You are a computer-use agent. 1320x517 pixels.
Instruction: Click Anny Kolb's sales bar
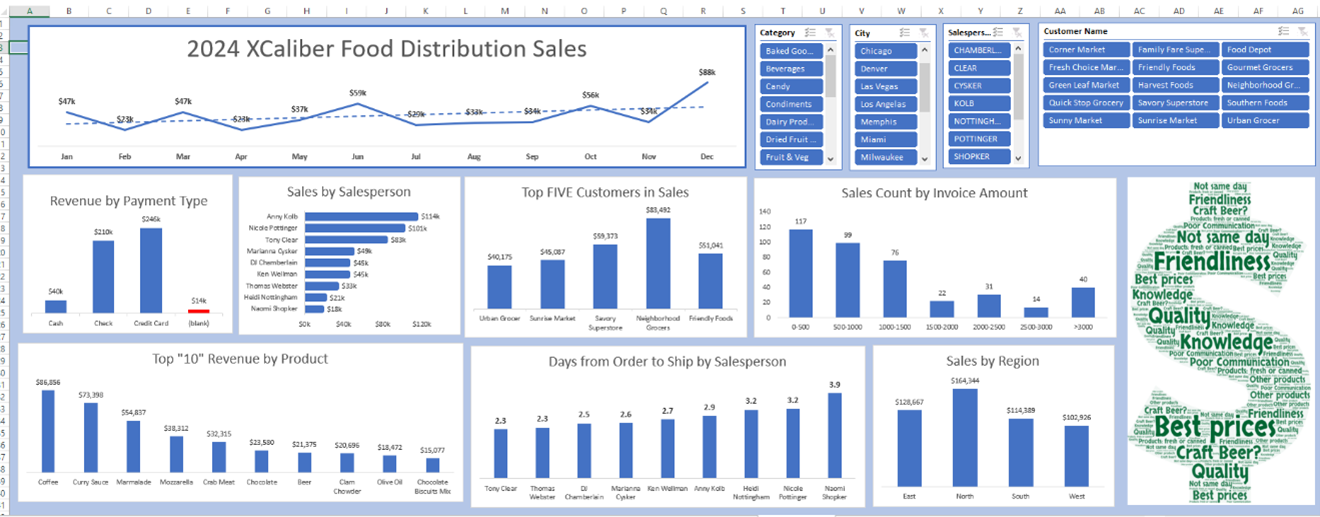(361, 216)
